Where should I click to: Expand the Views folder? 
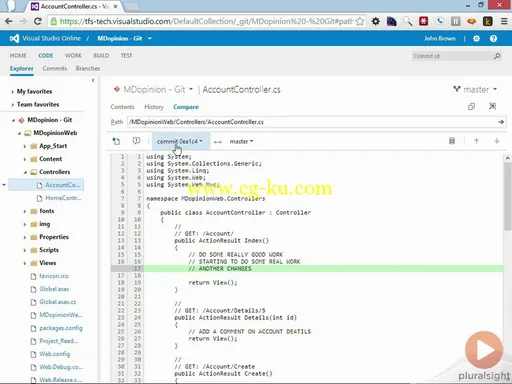(25, 263)
